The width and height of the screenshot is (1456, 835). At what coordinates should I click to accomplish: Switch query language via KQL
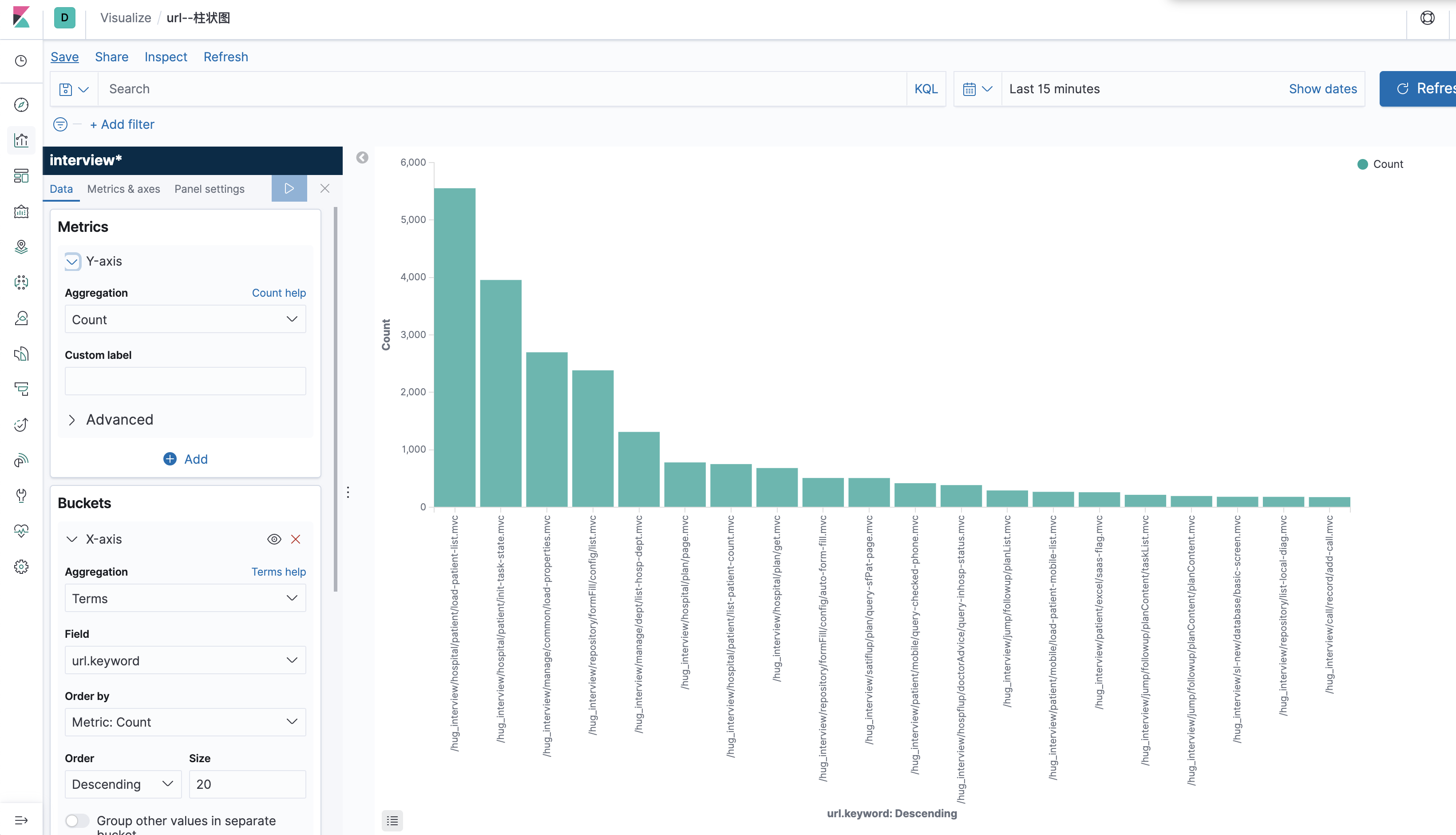click(926, 89)
